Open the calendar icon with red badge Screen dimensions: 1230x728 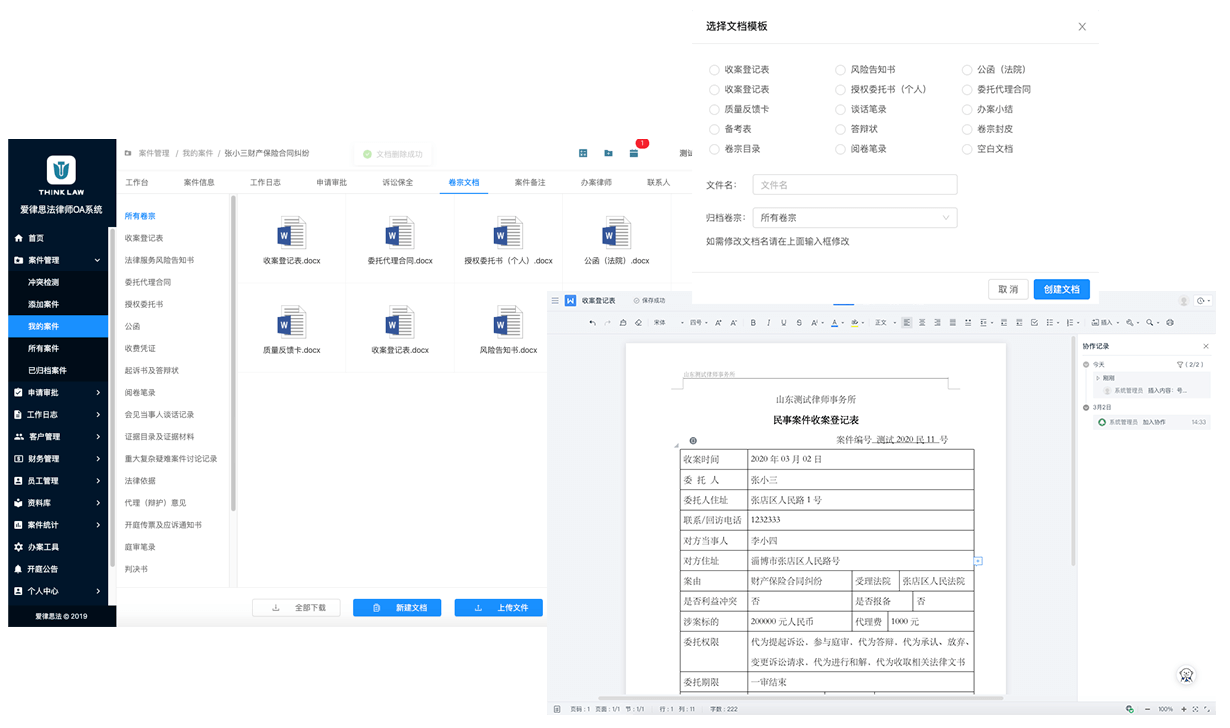[x=634, y=153]
